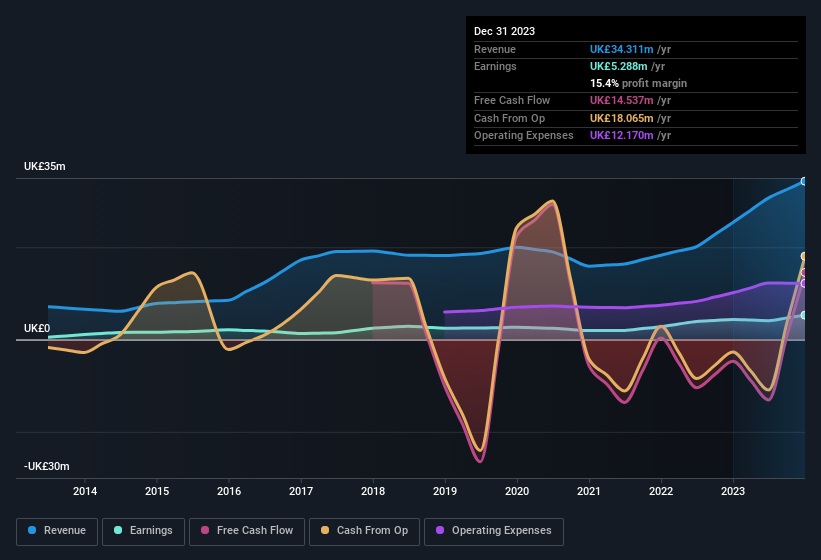Viewport: 821px width, 560px height.
Task: Click the UK£14.537m free cash flow value
Action: [x=622, y=100]
